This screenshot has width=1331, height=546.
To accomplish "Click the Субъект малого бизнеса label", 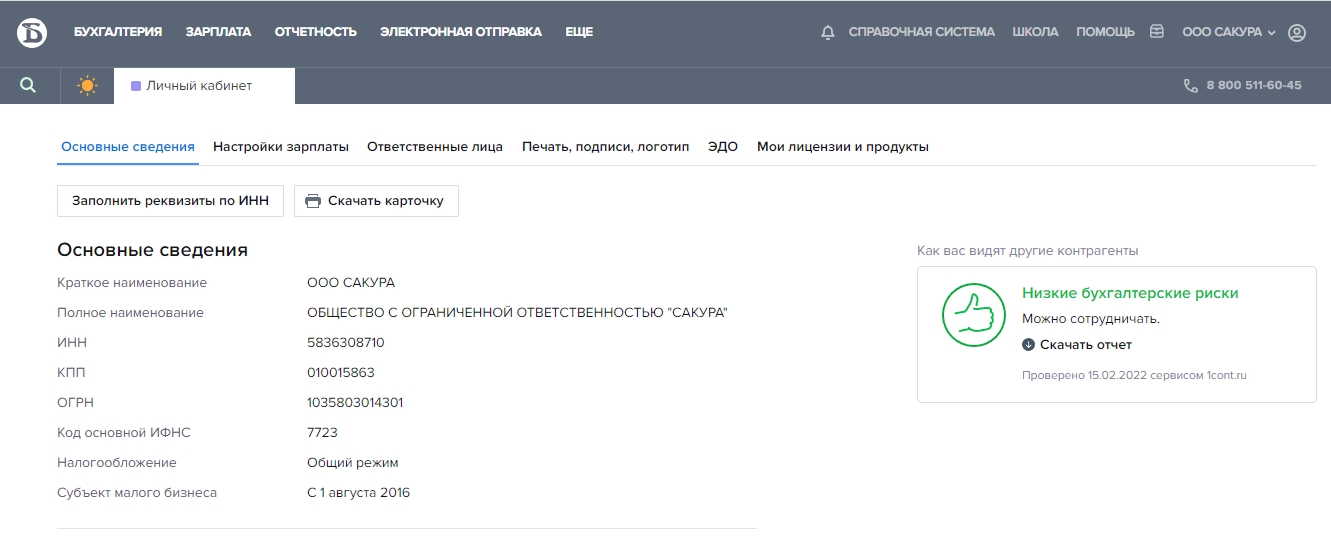I will point(137,493).
